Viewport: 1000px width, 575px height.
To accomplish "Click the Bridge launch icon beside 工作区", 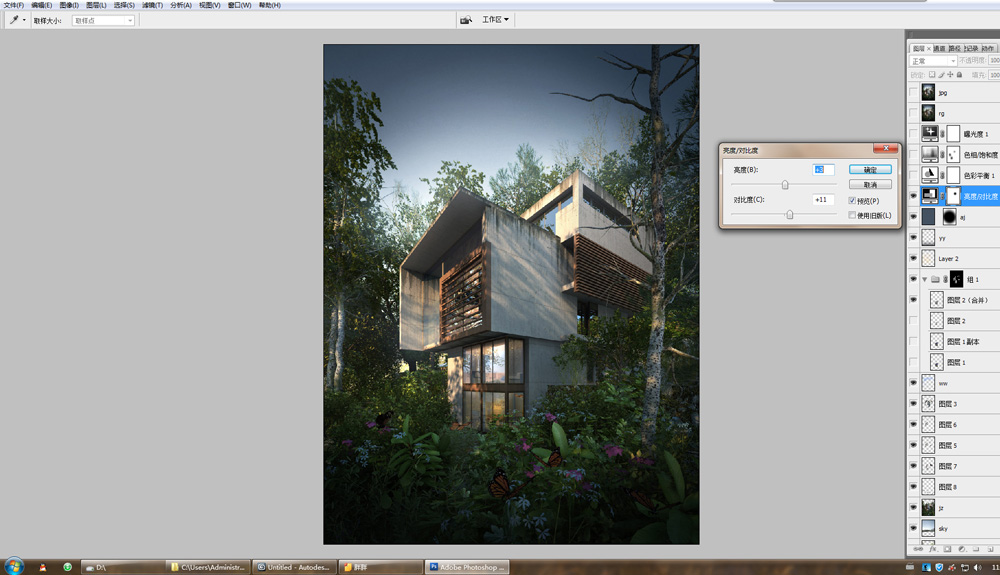I will tap(465, 20).
